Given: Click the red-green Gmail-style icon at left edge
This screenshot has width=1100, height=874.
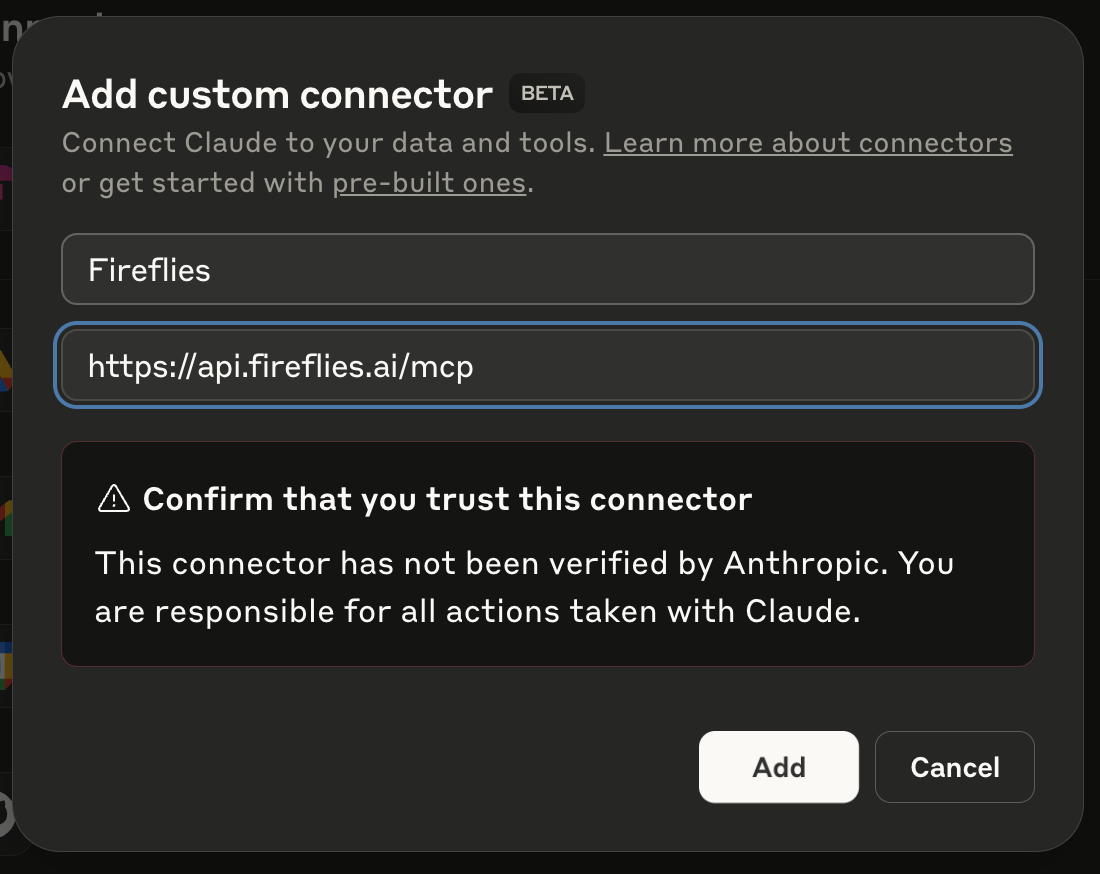Looking at the screenshot, I should [x=6, y=518].
